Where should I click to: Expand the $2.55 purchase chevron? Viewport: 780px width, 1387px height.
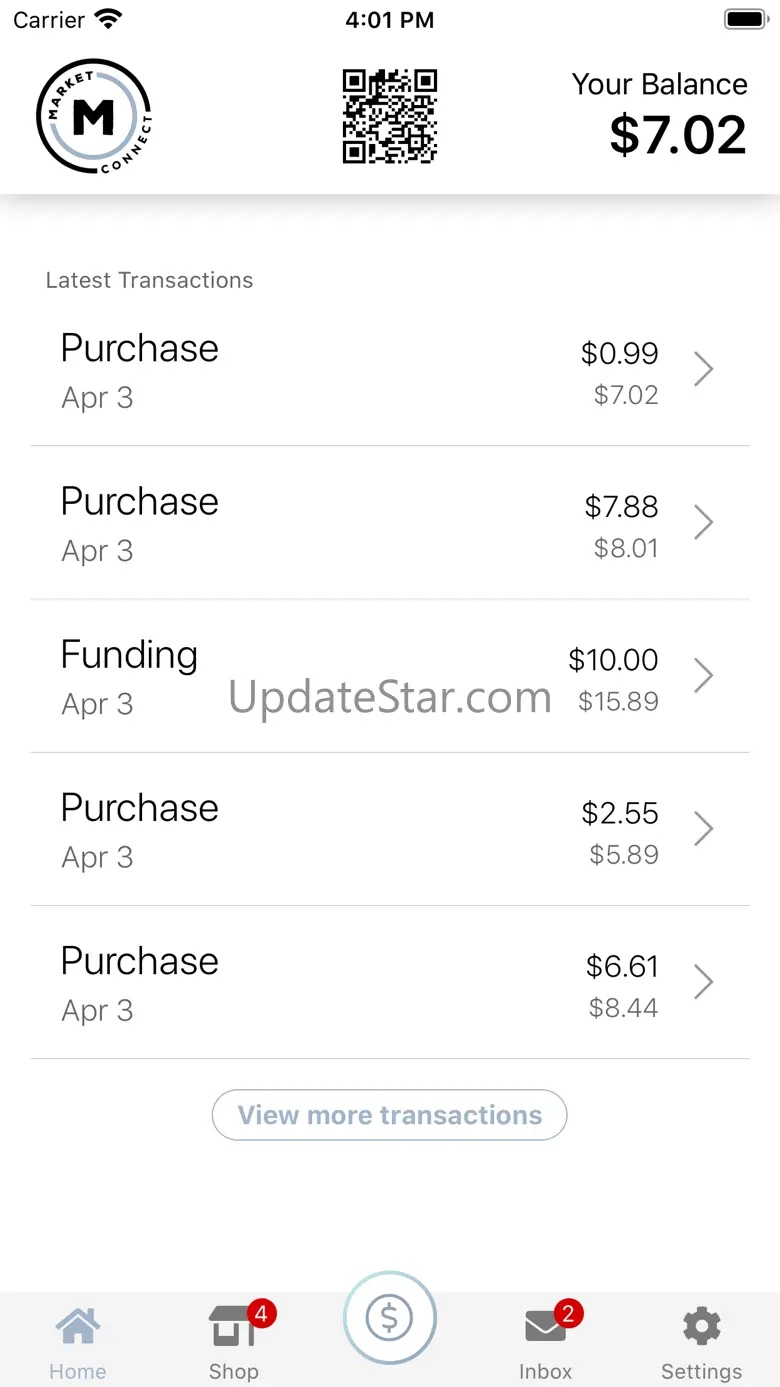[704, 828]
